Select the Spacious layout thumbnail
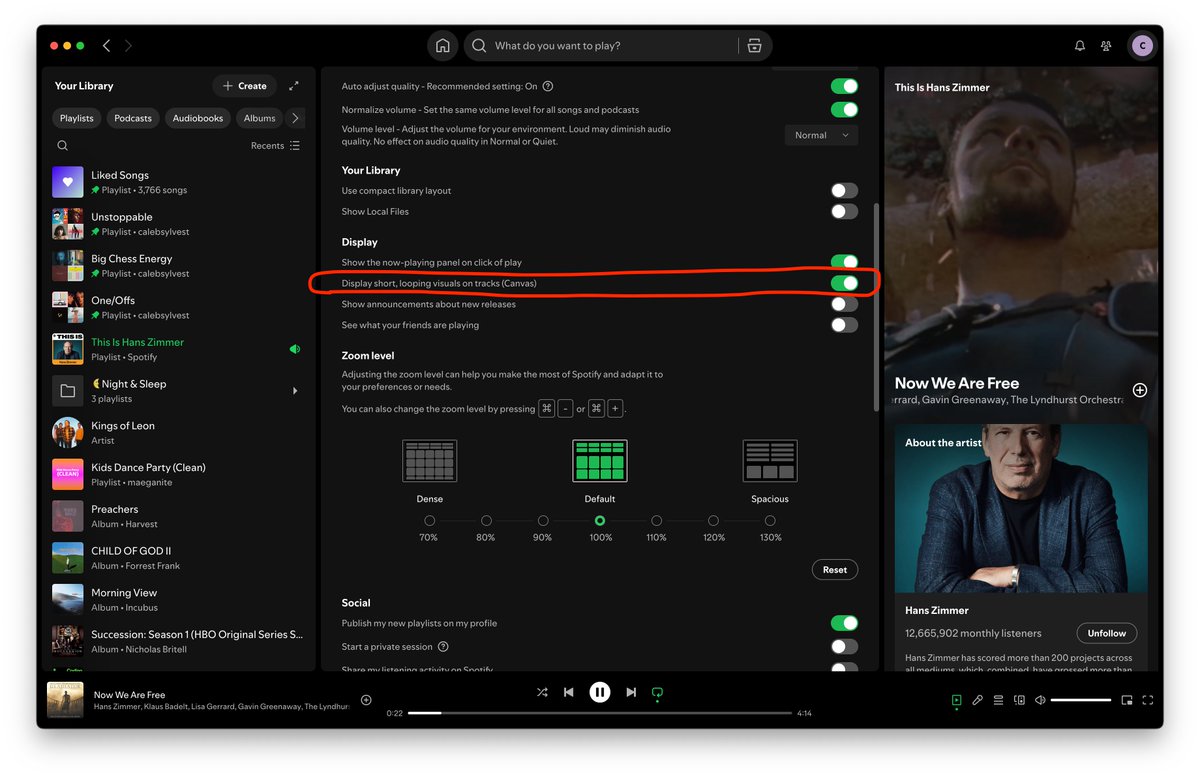This screenshot has width=1200, height=777. tap(770, 461)
